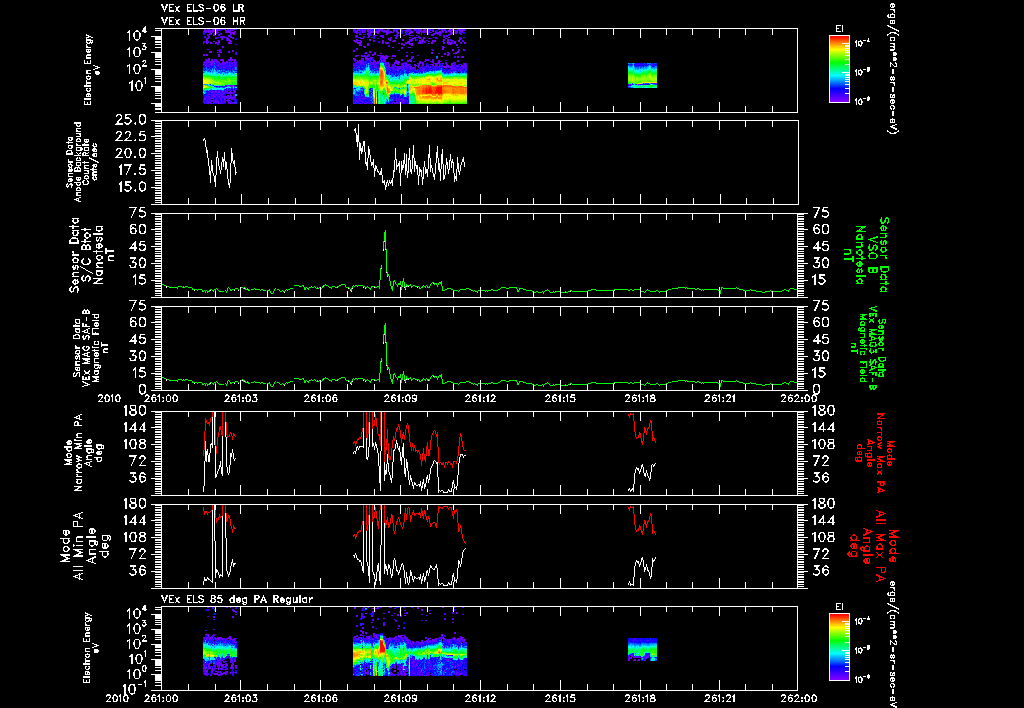Image resolution: width=1024 pixels, height=708 pixels.
Task: Click the central spectrogram block in the 85 deg PA panel
Action: tap(409, 643)
